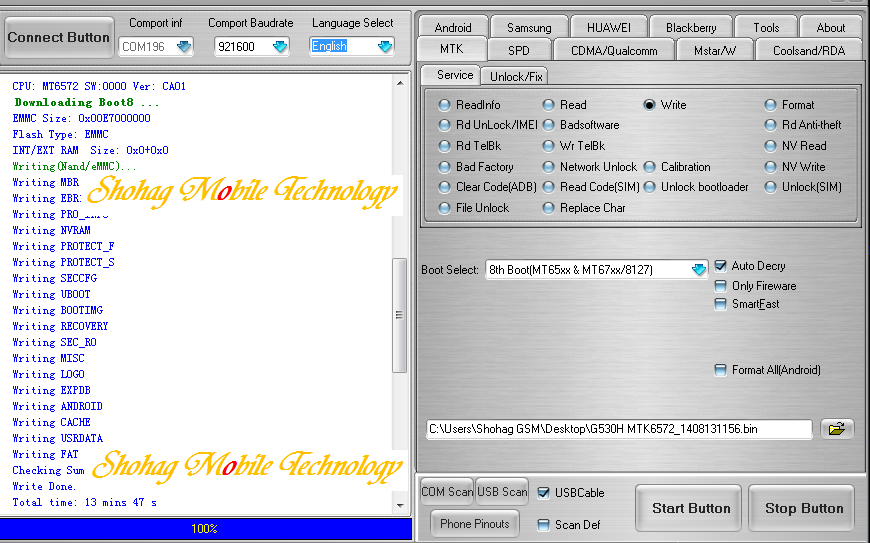Click the 'Writing ANDROID' log line
This screenshot has width=870, height=543.
57,407
